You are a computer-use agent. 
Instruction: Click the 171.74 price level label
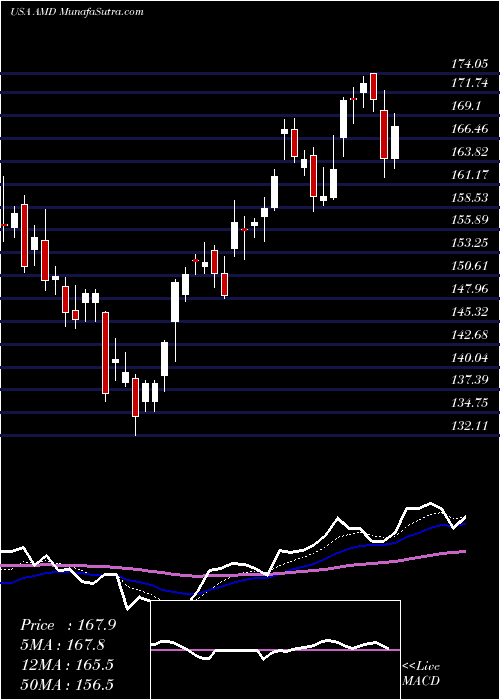[470, 83]
